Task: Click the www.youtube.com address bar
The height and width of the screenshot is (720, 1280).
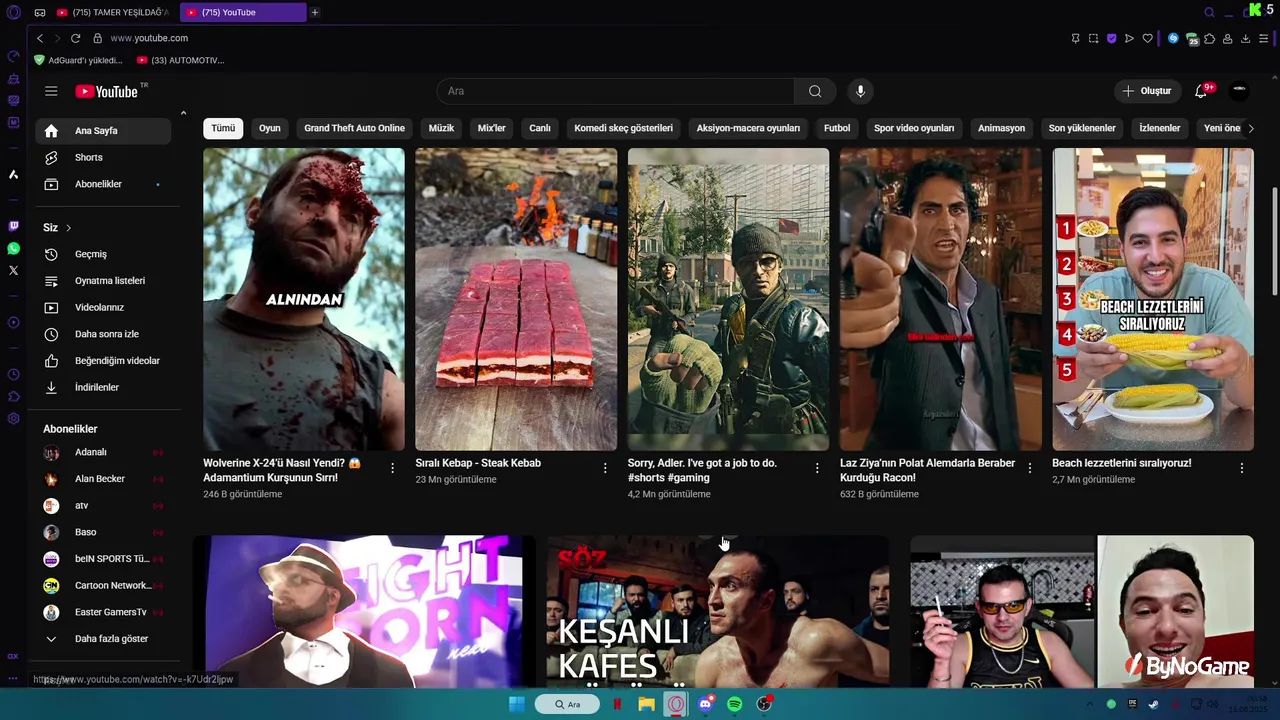Action: pos(149,38)
